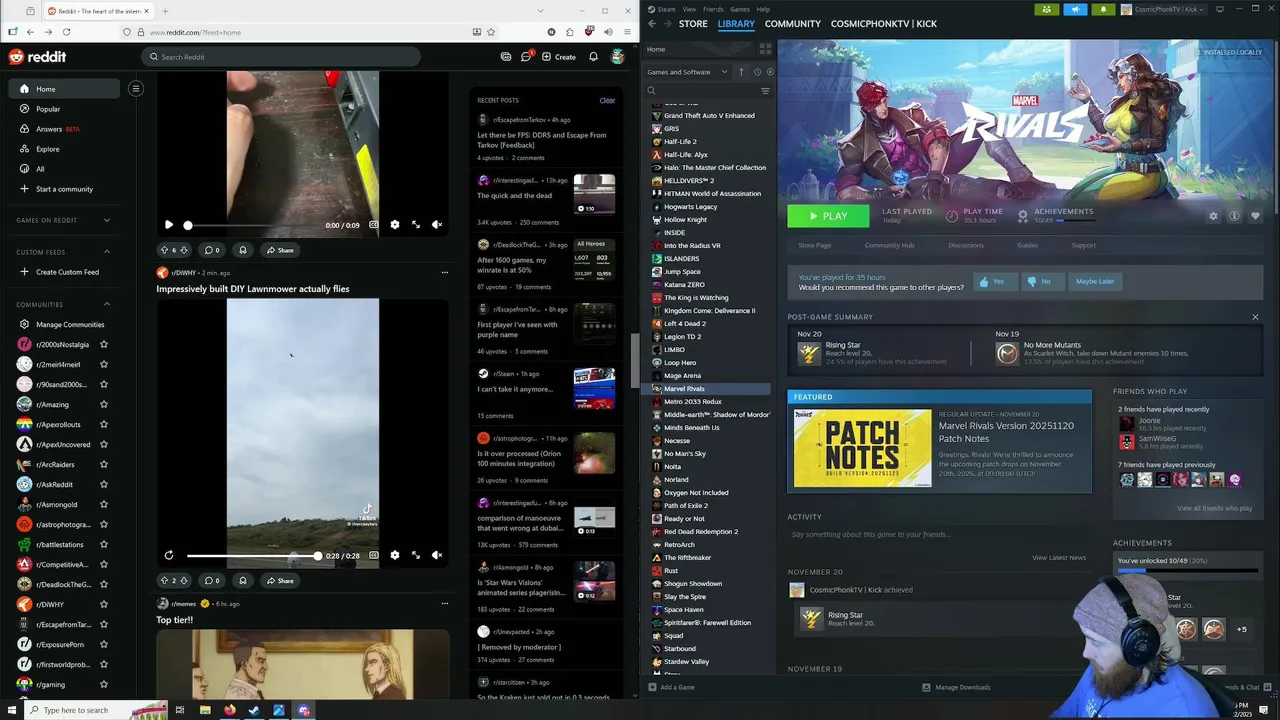Viewport: 1280px width, 720px height.
Task: Switch Steam library to grid view
Action: tap(765, 49)
